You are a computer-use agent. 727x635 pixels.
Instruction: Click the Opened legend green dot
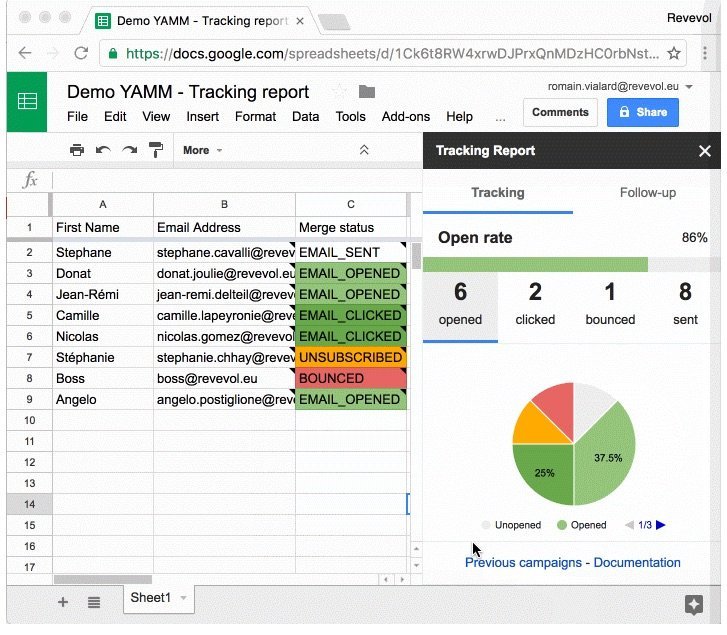(x=561, y=525)
